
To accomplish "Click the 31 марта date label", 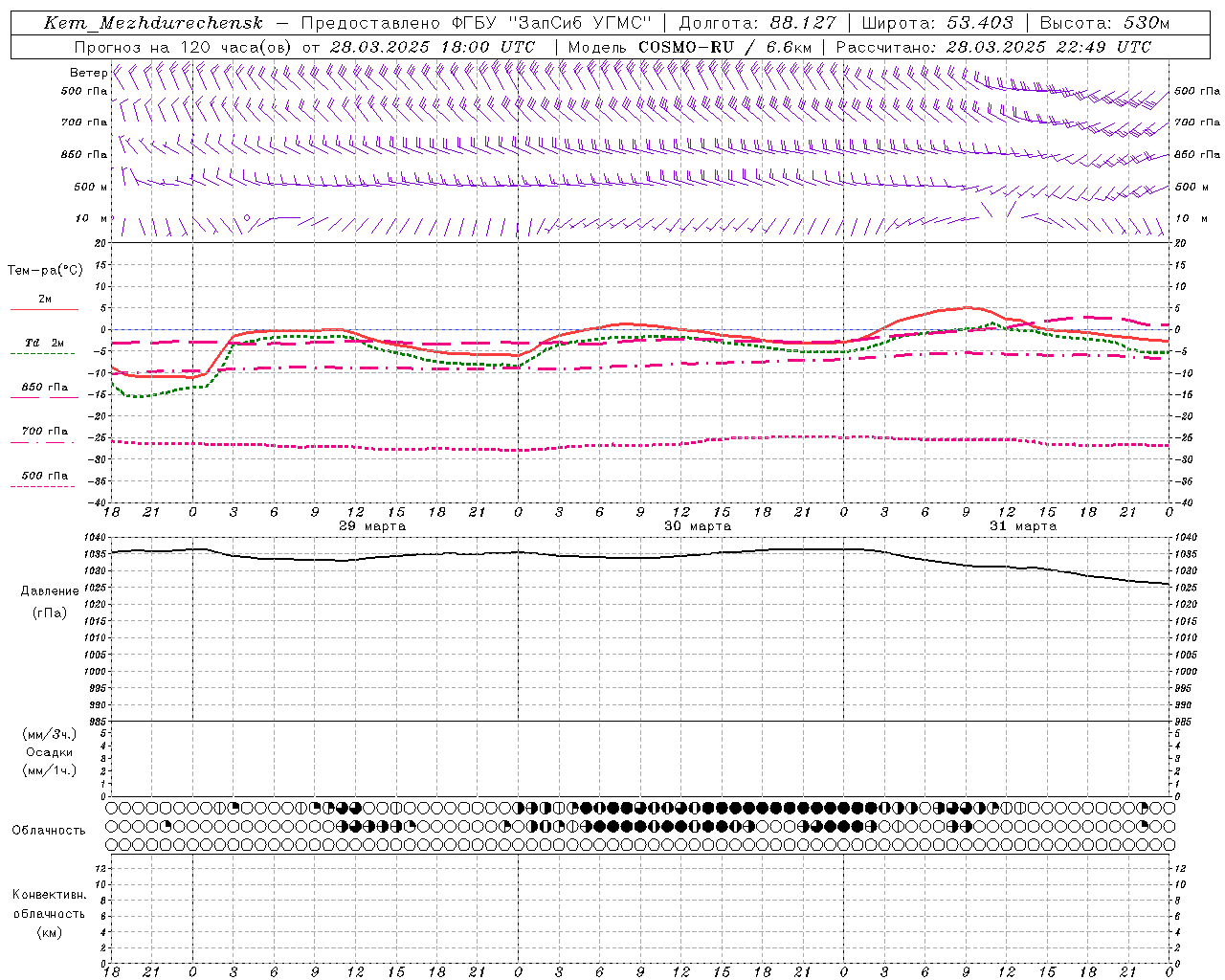I will point(1023,526).
